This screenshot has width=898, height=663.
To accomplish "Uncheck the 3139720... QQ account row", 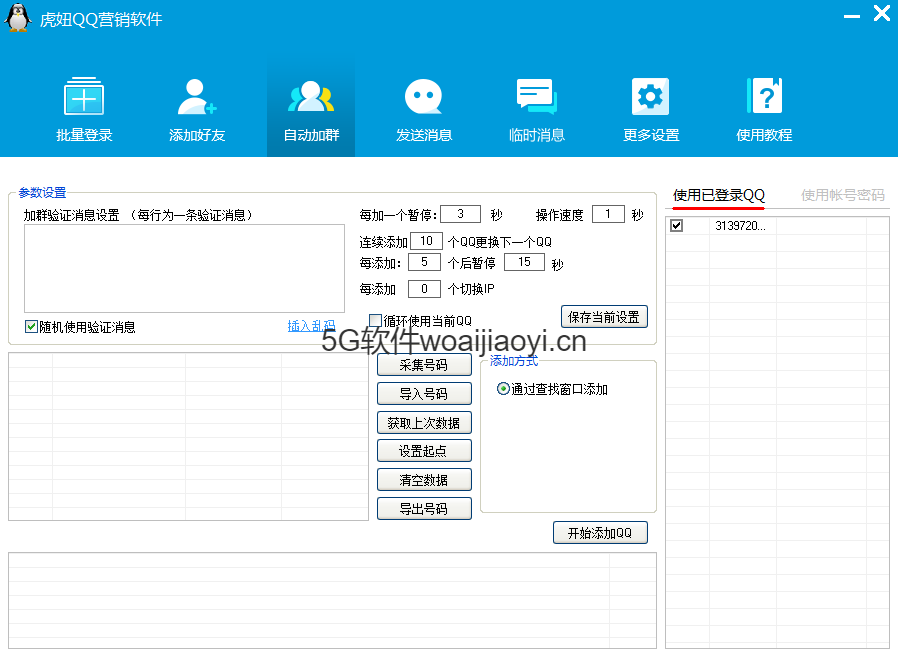I will (676, 226).
